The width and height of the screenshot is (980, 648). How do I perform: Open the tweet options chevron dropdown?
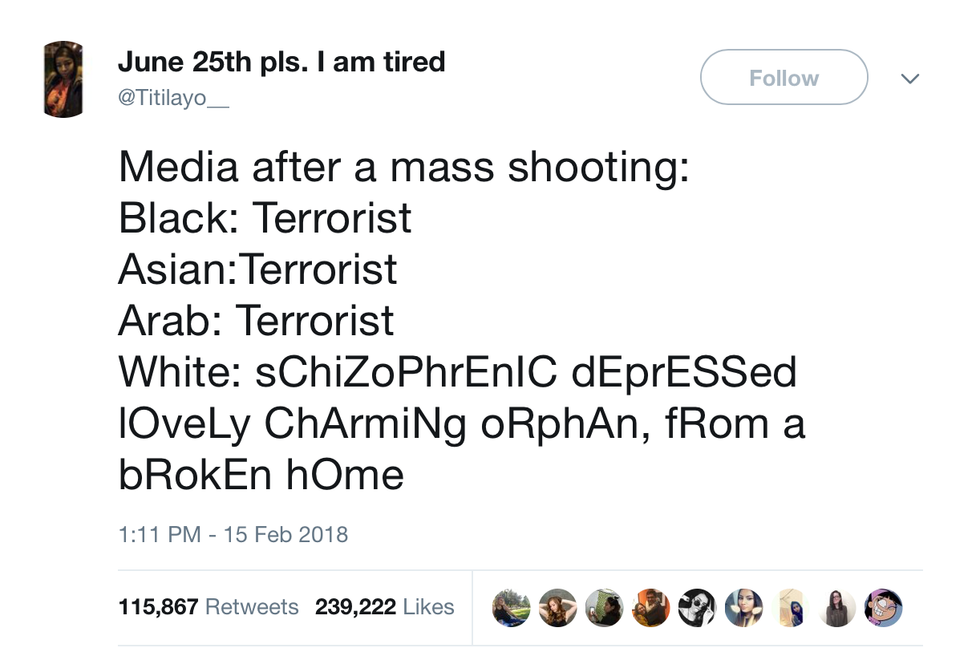[909, 78]
